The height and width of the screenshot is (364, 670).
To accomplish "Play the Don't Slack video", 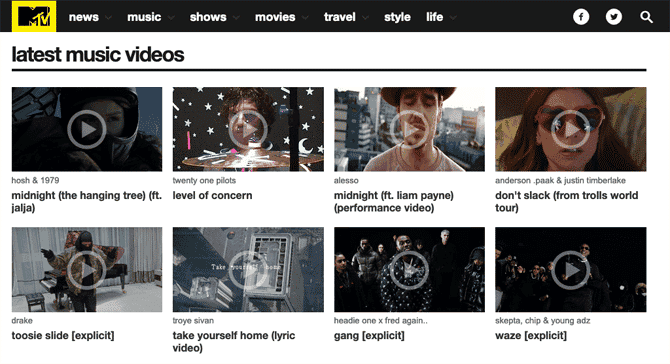I will (570, 129).
